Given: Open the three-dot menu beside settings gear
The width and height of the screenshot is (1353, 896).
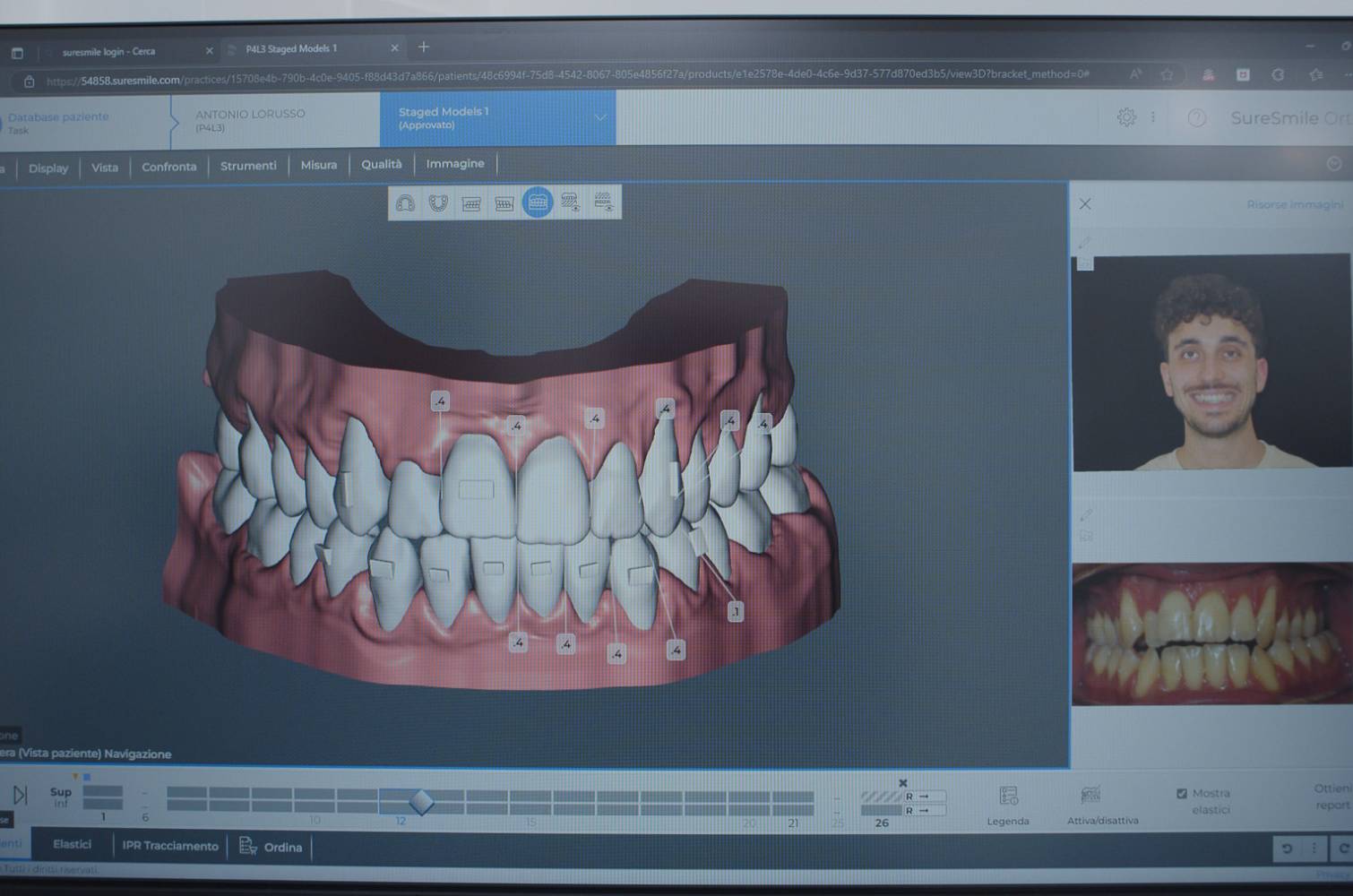Looking at the screenshot, I should click(x=1153, y=117).
